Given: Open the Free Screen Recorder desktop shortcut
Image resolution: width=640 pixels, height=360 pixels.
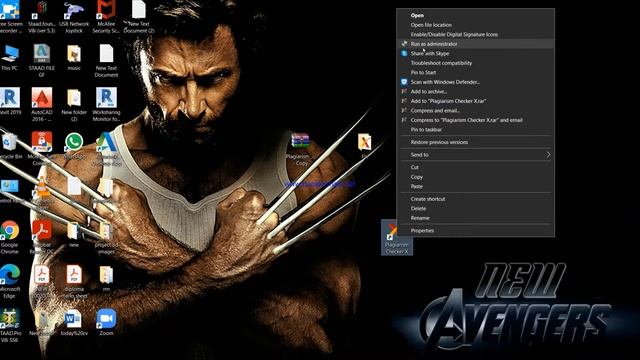Looking at the screenshot, I should 10,16.
